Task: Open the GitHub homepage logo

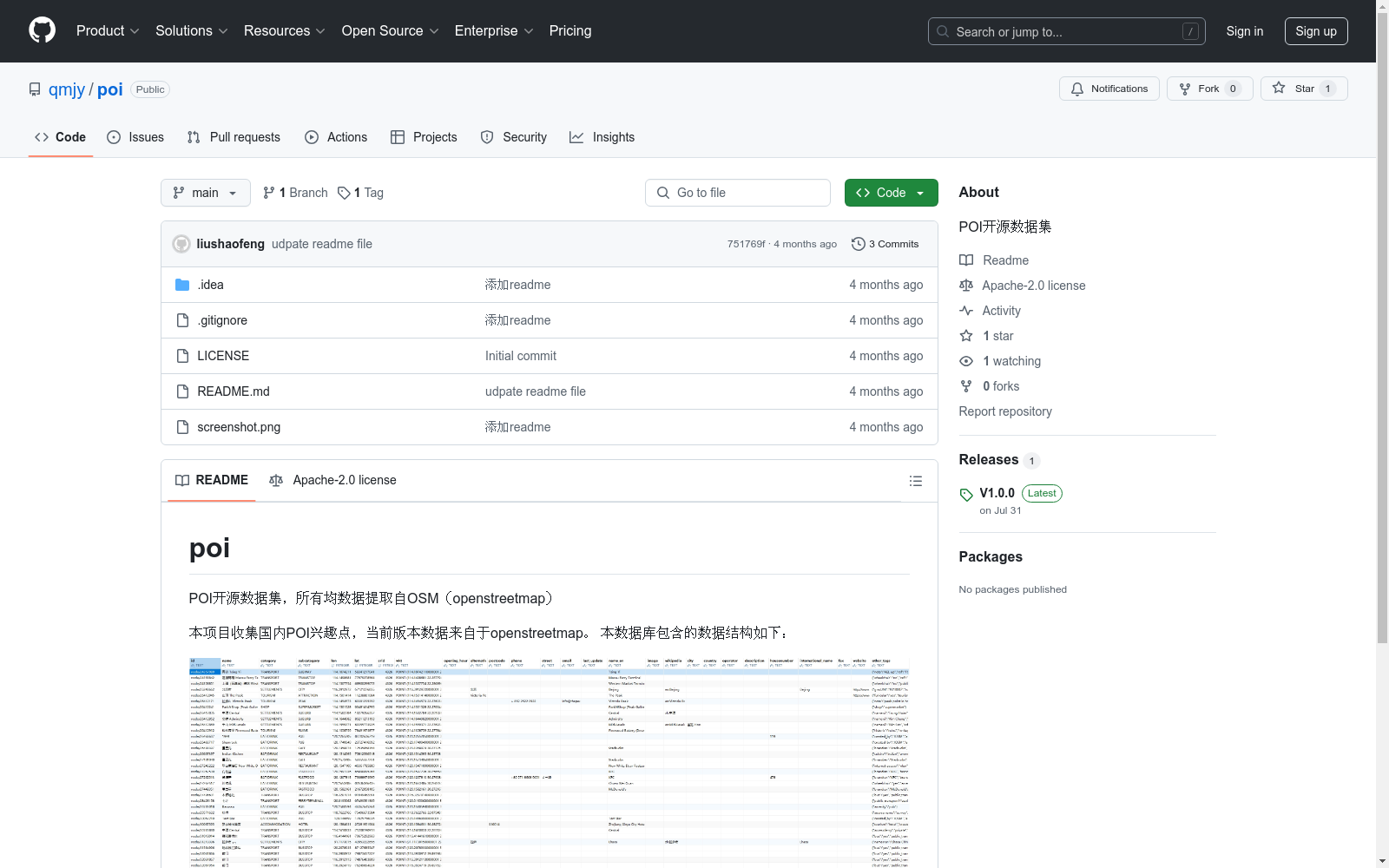Action: point(42,30)
